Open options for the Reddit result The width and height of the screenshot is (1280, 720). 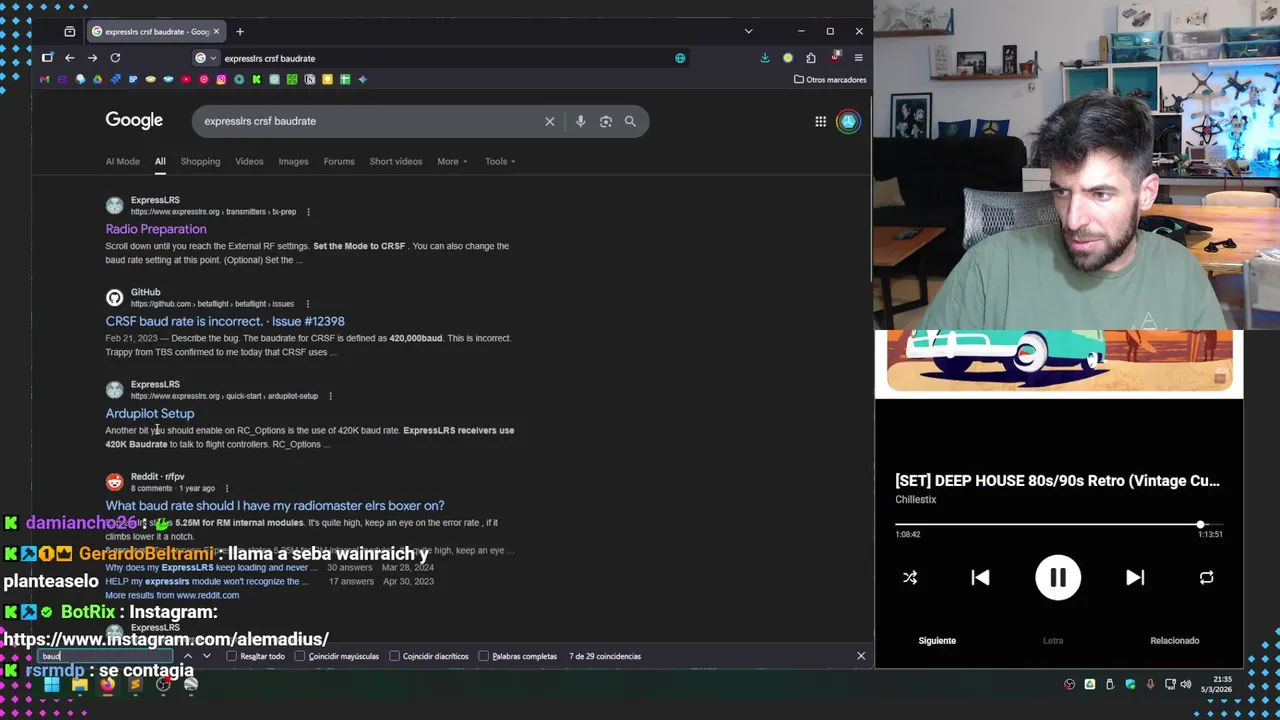tap(226, 488)
